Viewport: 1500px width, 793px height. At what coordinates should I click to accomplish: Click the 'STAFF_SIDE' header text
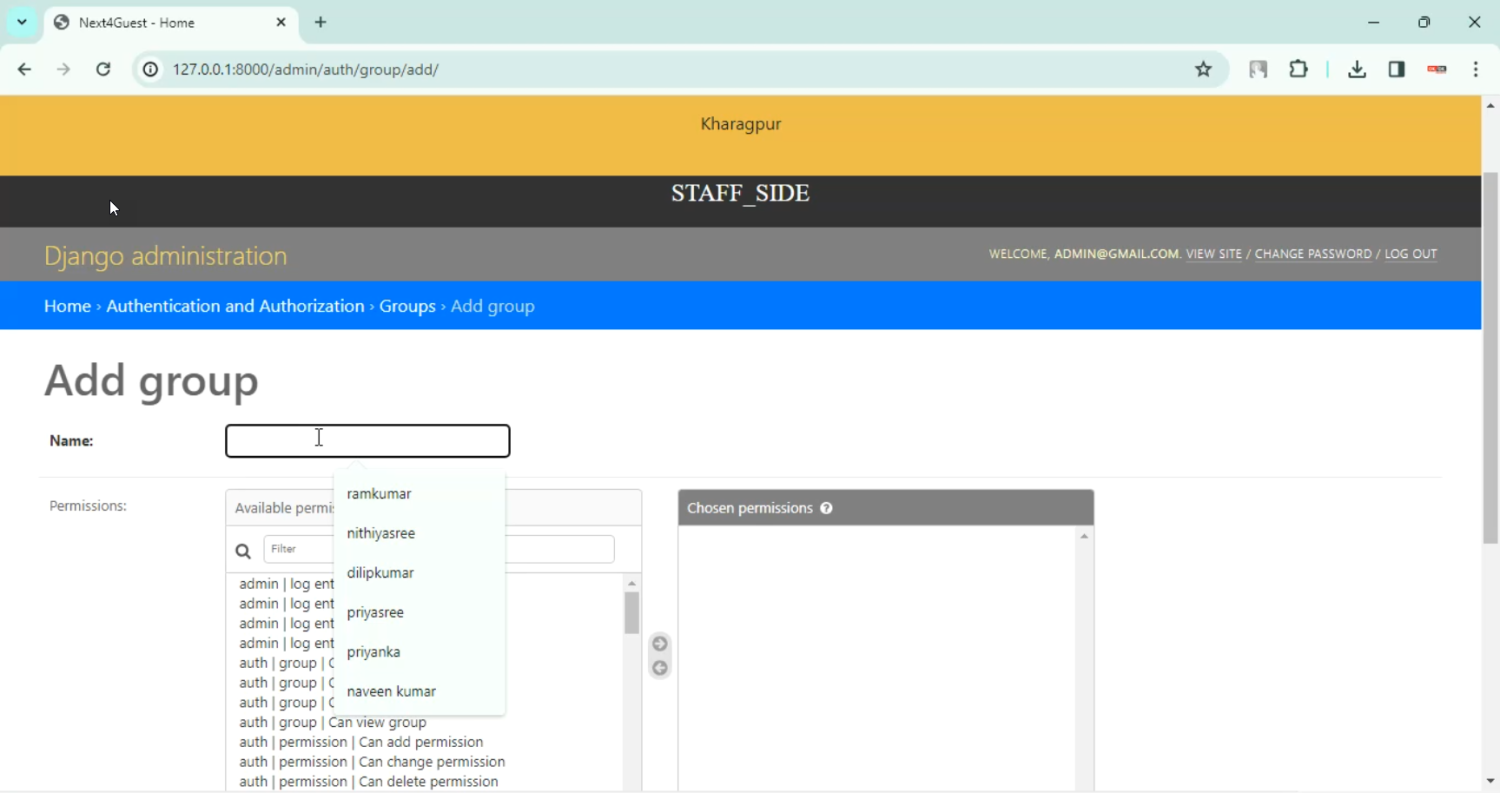point(740,193)
